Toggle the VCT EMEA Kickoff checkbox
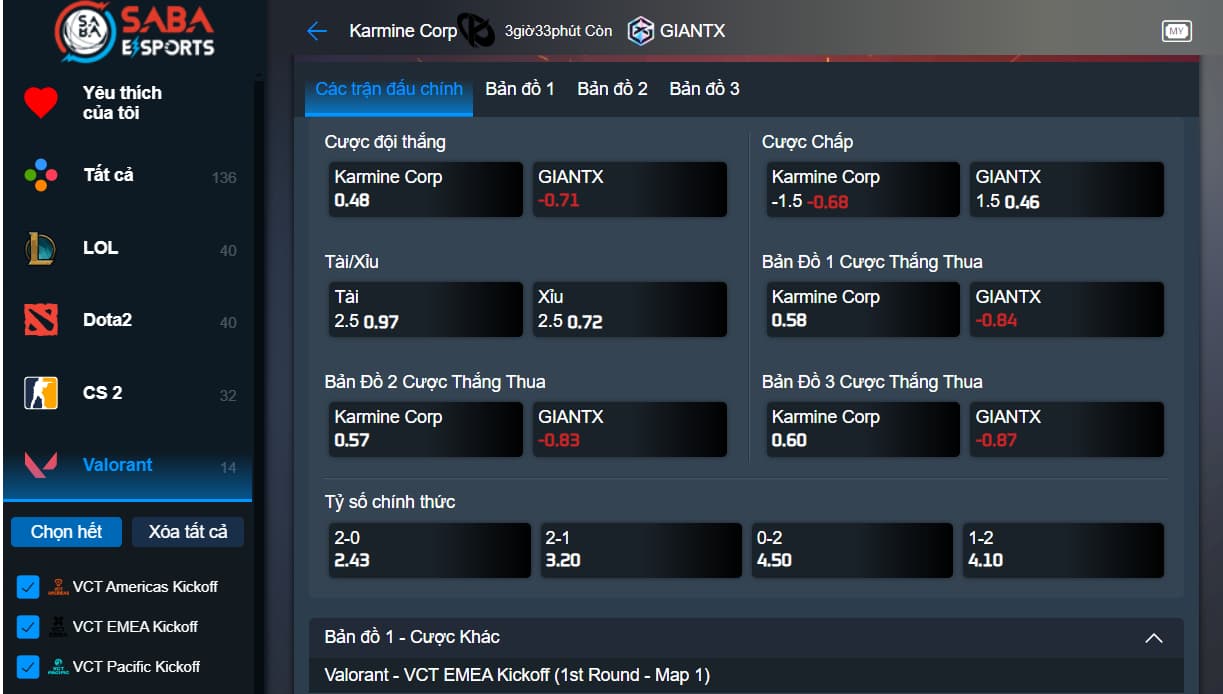Image resolution: width=1223 pixels, height=694 pixels. tap(28, 627)
